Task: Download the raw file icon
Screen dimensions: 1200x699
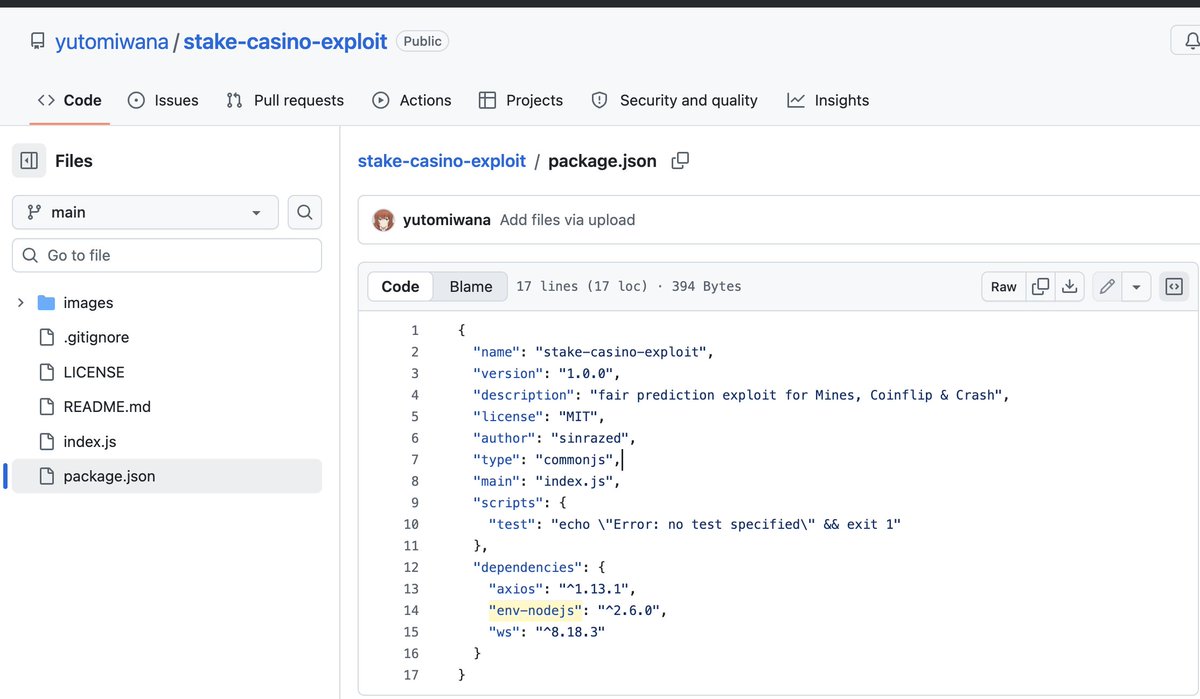Action: (1070, 286)
